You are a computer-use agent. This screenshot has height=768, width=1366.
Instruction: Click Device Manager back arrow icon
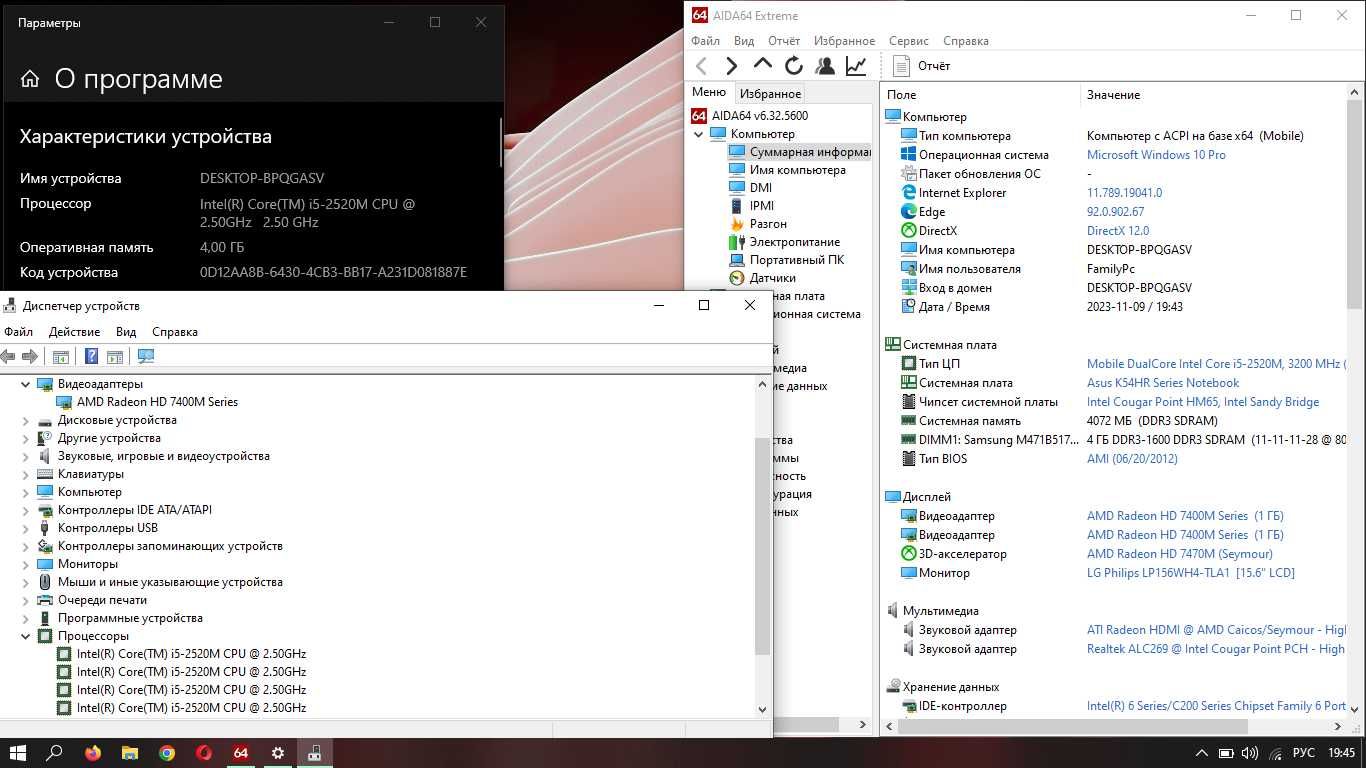pos(9,356)
